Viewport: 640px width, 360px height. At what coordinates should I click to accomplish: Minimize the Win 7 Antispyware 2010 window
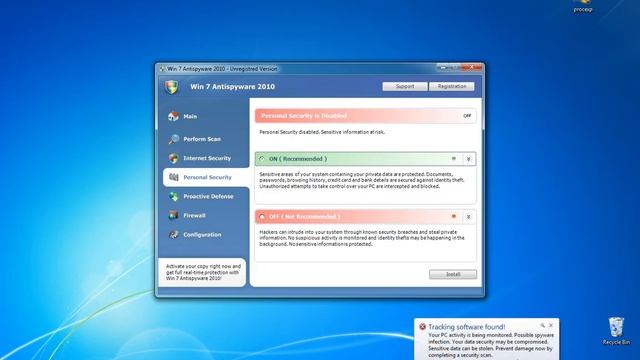click(x=442, y=67)
